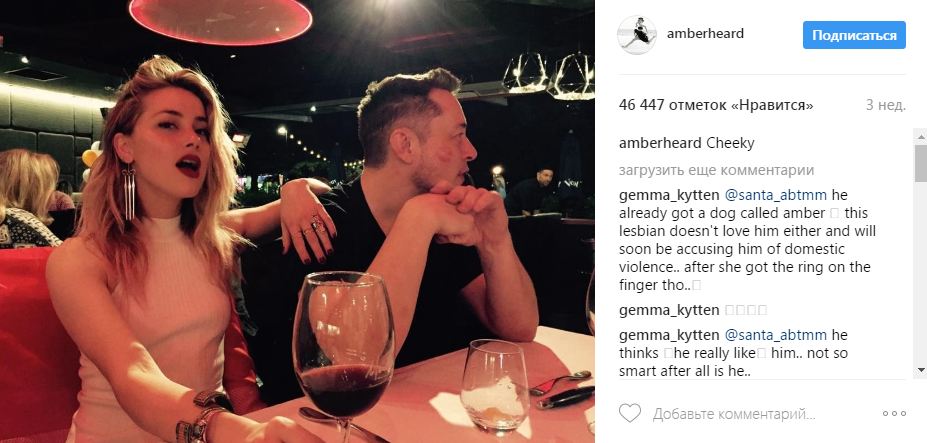Load more comments via загрузить еще комментарии

[x=717, y=170]
